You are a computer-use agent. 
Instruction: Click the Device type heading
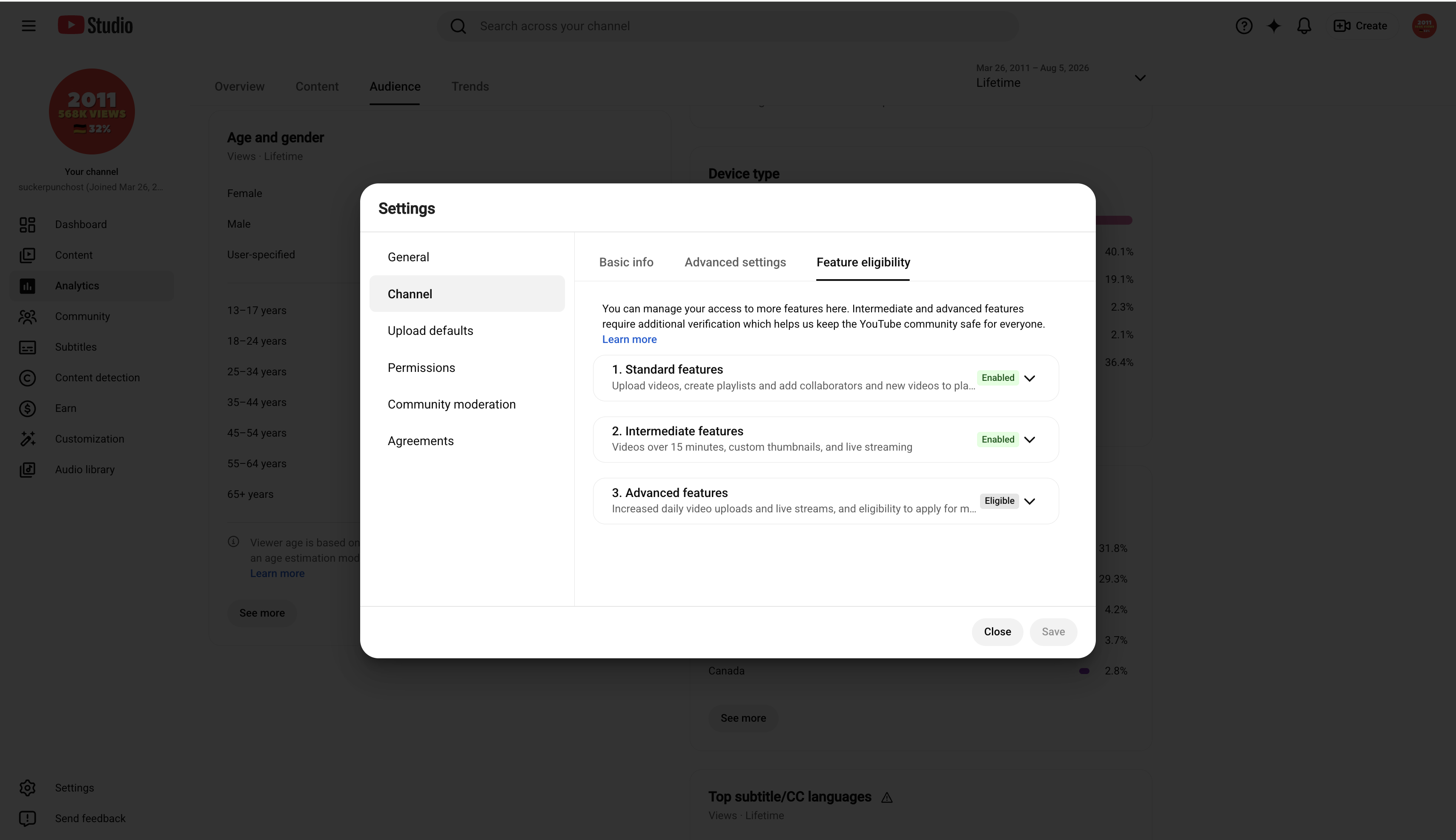pyautogui.click(x=744, y=174)
